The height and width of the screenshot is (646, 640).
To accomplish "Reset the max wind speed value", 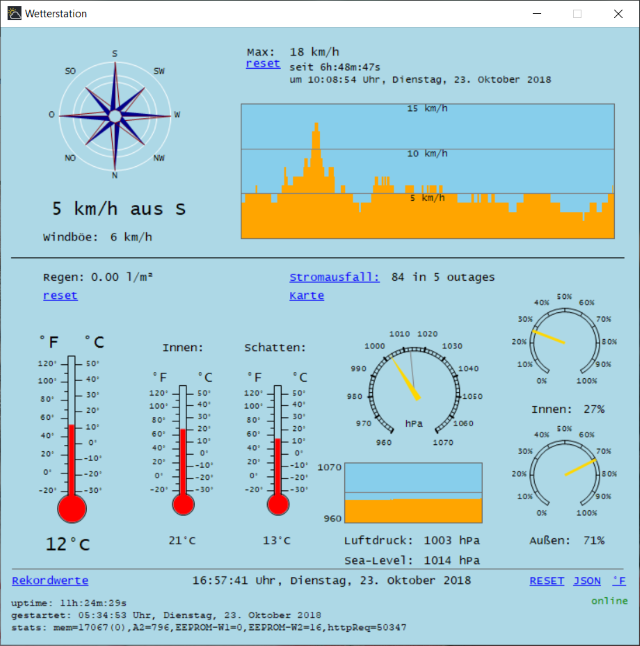I will point(263,64).
